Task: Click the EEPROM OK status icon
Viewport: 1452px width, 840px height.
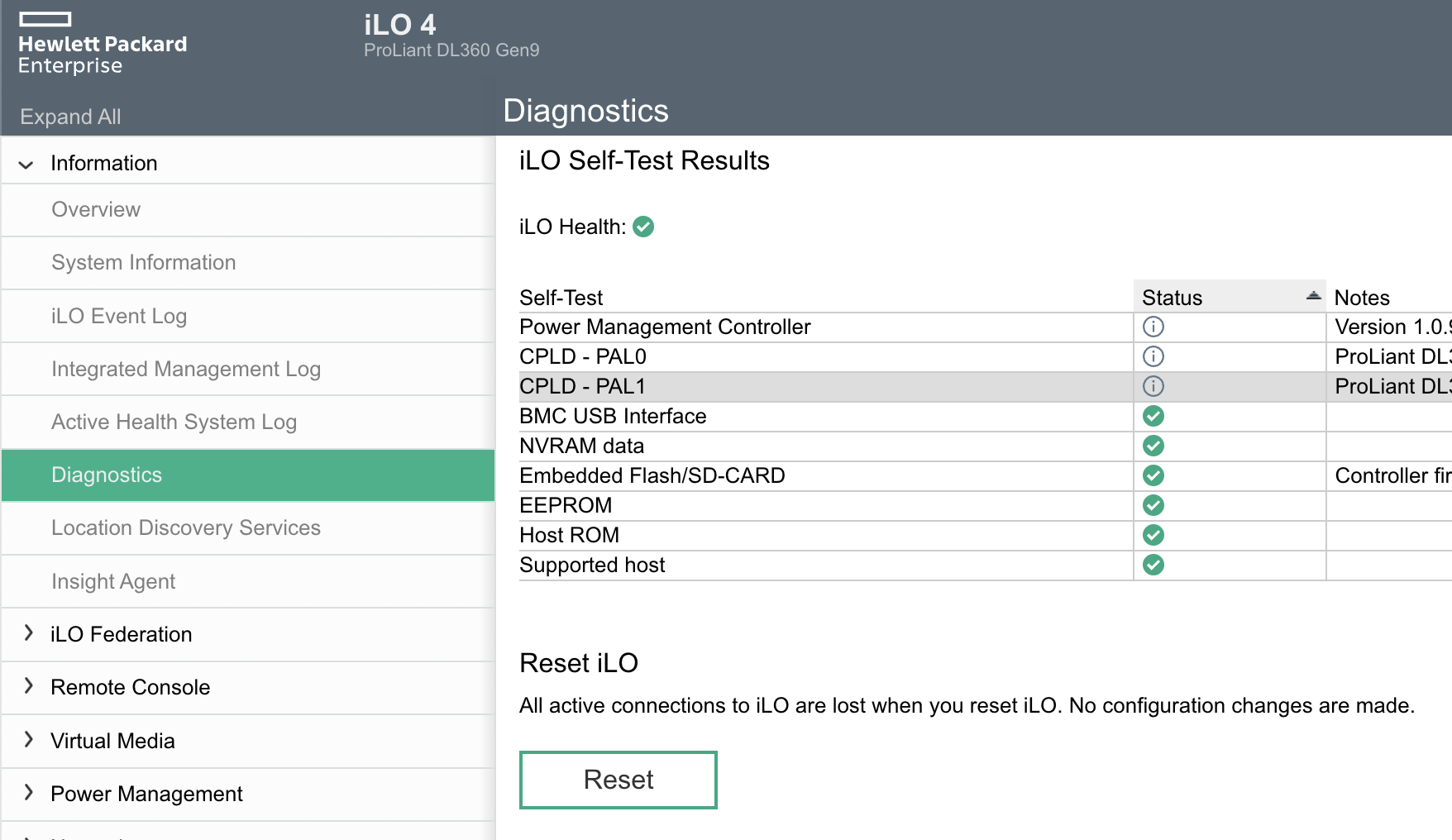Action: click(x=1153, y=505)
